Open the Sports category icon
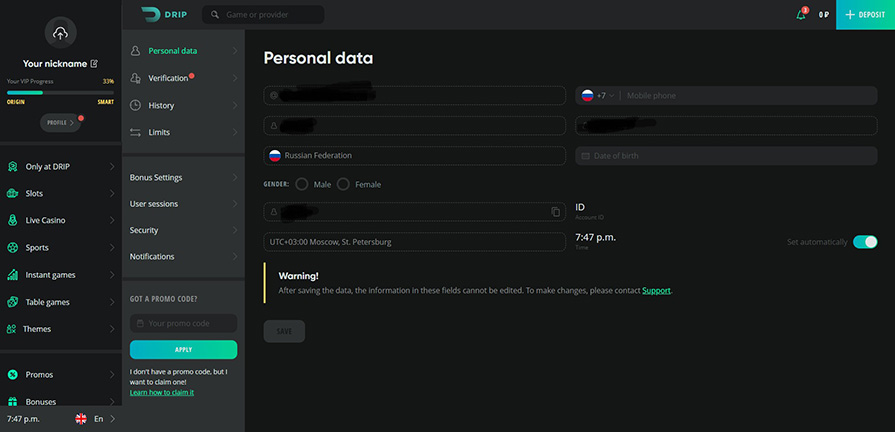This screenshot has width=895, height=432. [13, 247]
